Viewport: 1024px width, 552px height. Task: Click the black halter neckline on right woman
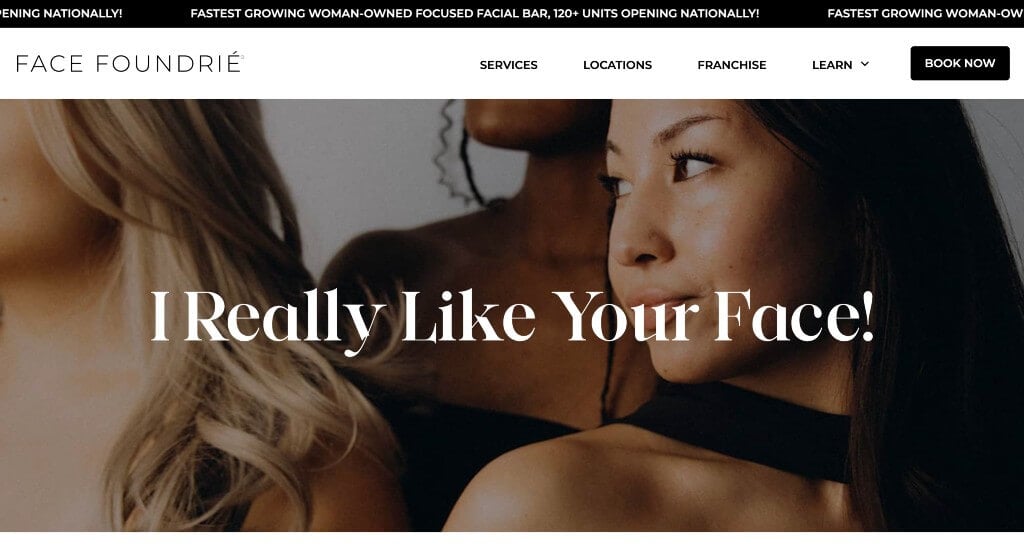point(738,428)
